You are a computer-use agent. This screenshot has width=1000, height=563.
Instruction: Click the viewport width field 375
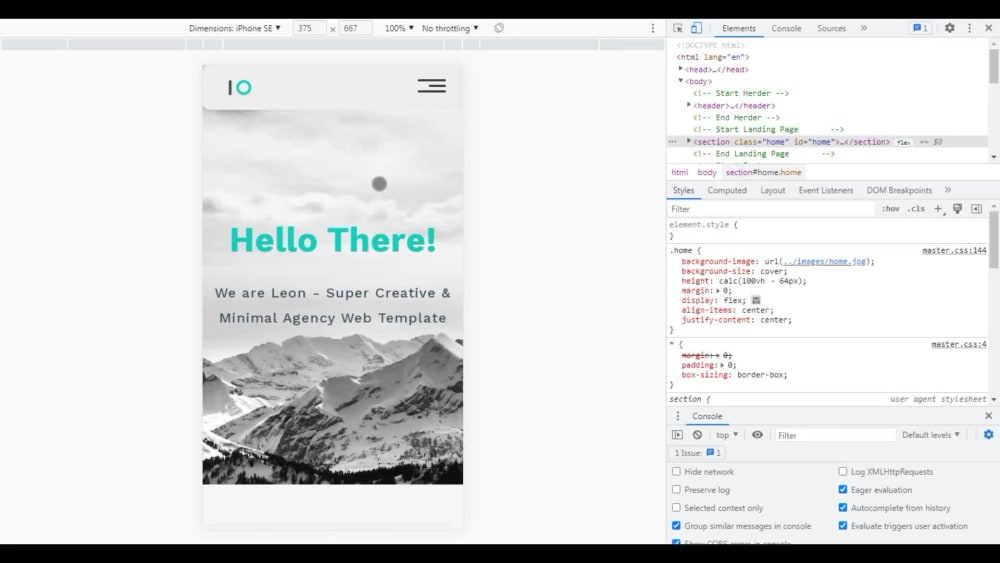coord(309,28)
